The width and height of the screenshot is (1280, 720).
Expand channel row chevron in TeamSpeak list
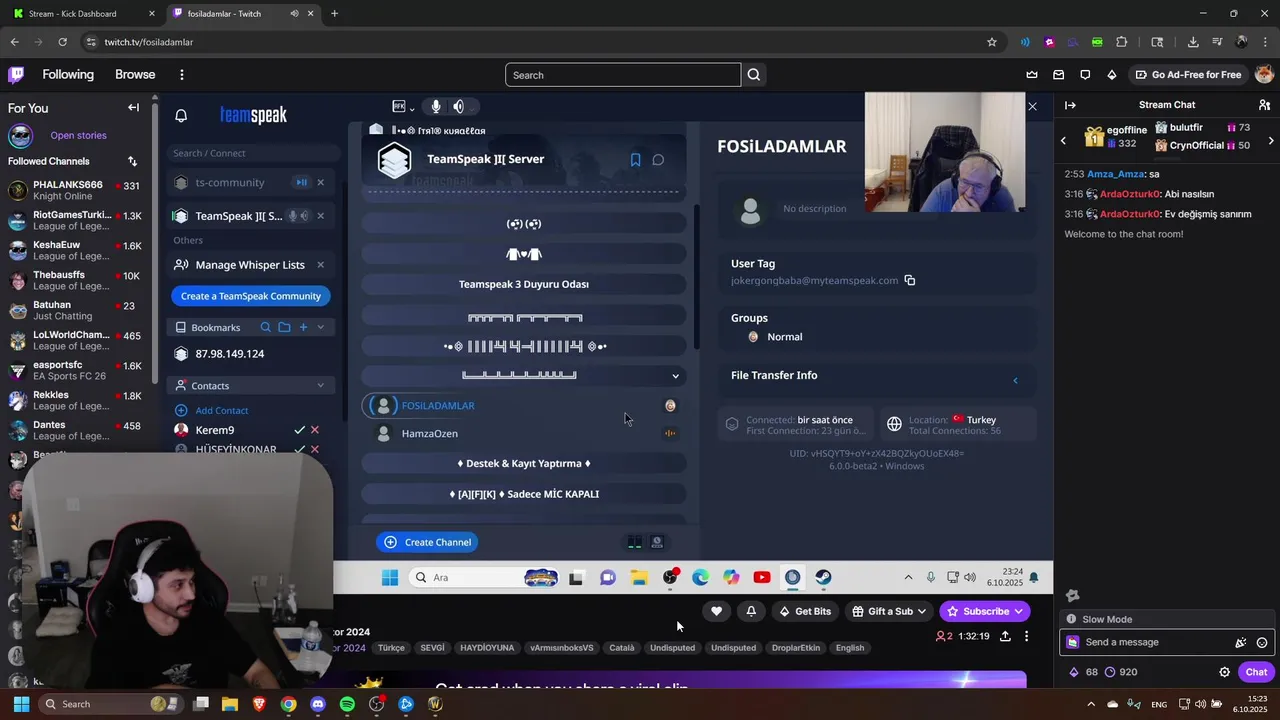[x=675, y=376]
